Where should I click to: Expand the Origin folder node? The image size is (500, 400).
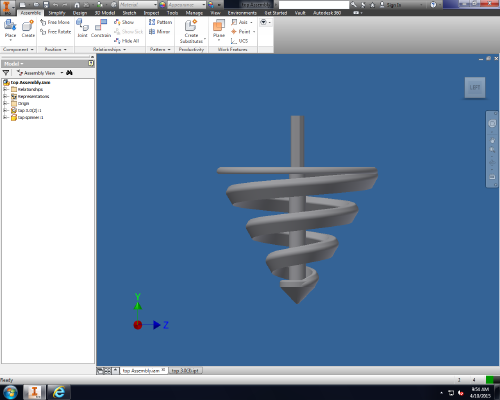tap(5, 103)
